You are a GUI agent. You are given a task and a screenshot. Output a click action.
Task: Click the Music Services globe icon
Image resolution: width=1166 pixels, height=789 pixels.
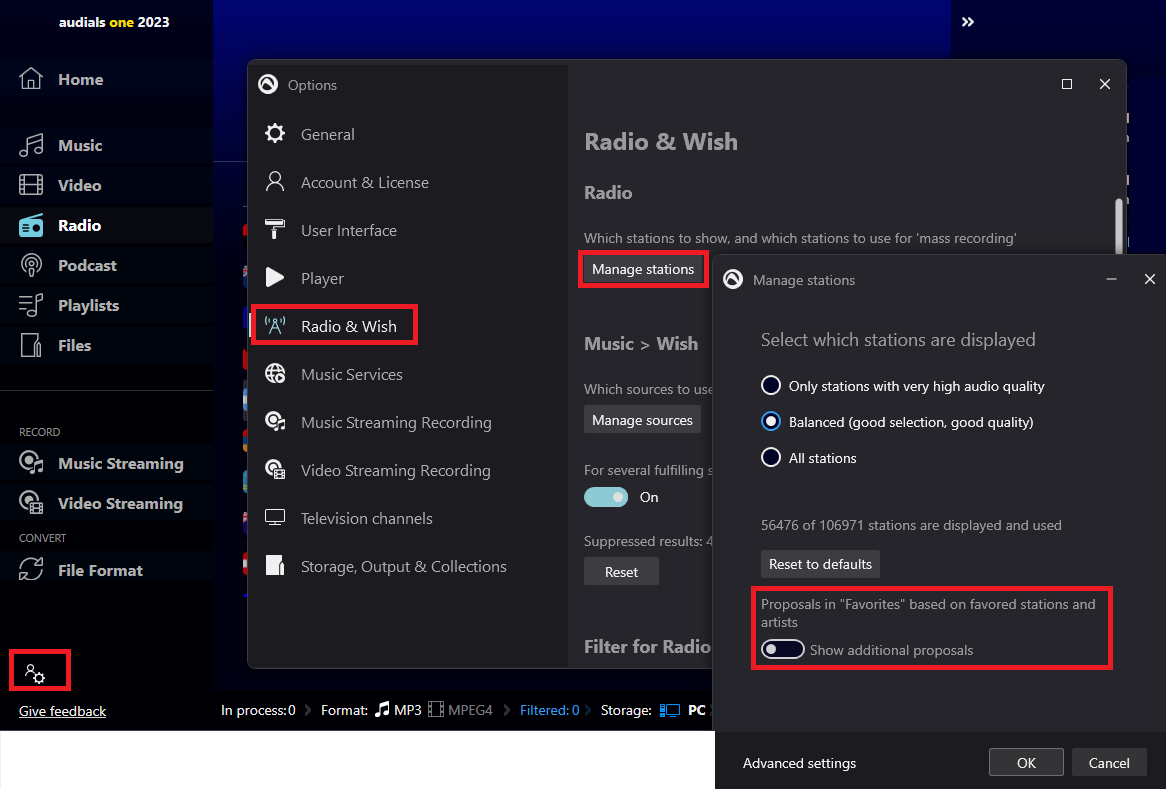pos(275,374)
